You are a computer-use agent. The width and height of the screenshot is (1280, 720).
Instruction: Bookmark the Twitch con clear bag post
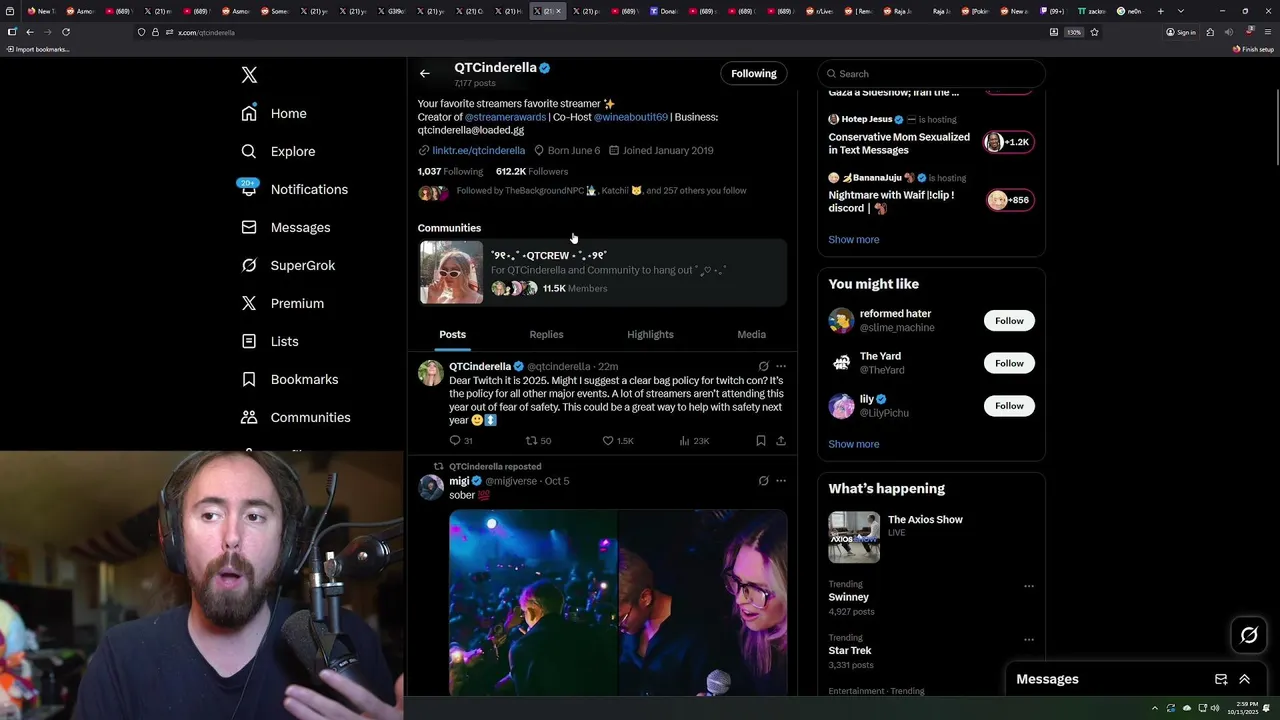(x=761, y=440)
